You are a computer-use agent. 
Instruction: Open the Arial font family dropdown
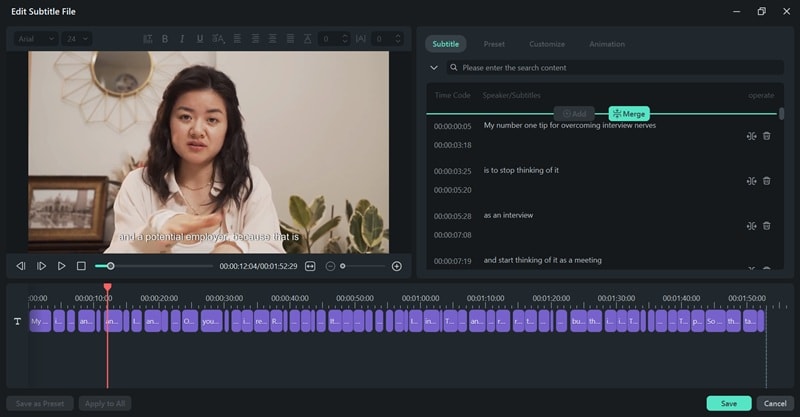(x=36, y=39)
